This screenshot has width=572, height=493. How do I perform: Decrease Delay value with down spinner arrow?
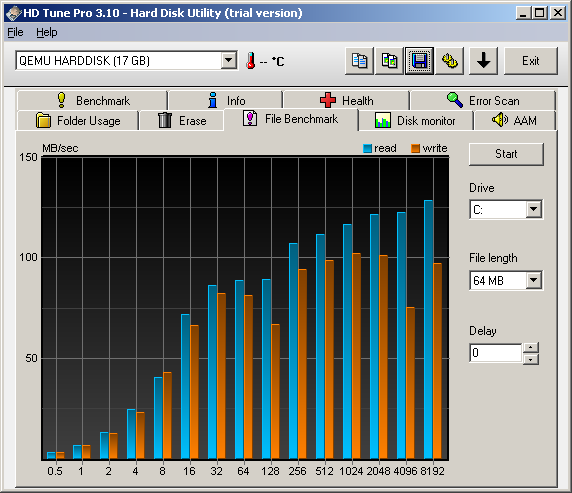click(x=531, y=359)
